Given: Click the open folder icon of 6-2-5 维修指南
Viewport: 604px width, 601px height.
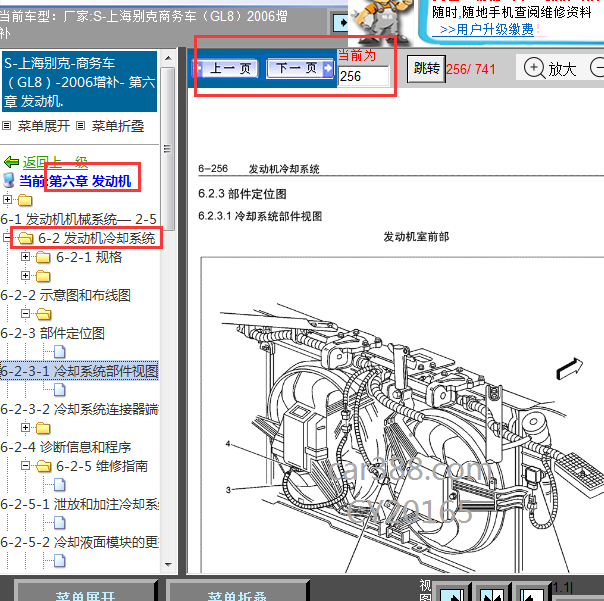Looking at the screenshot, I should (44, 466).
